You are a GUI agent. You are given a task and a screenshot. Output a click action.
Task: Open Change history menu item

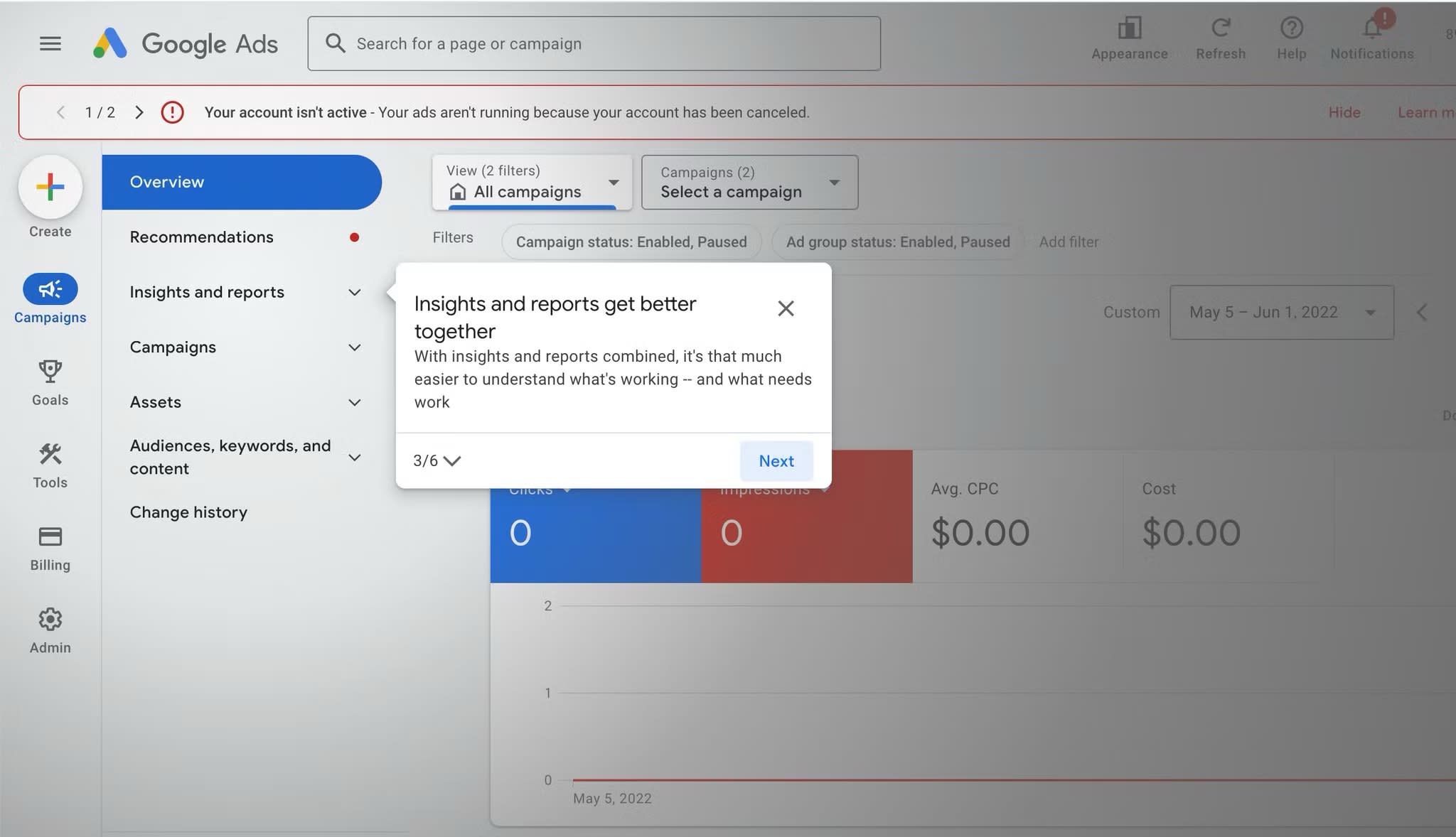tap(188, 512)
